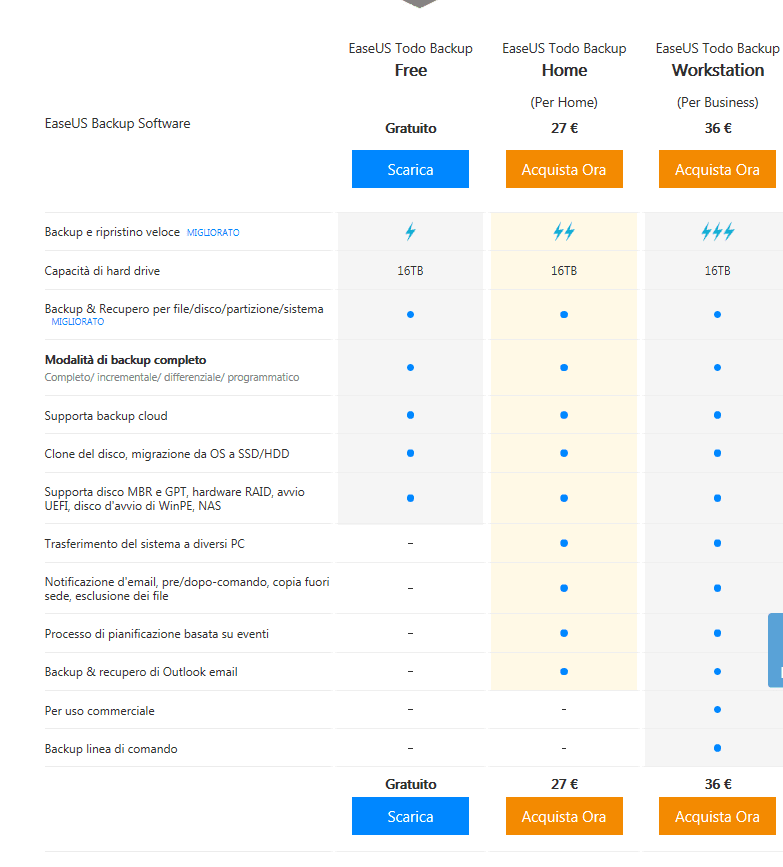Click the EaseUS Todo Backup Workstation heading
This screenshot has height=867, width=783.
(x=717, y=60)
